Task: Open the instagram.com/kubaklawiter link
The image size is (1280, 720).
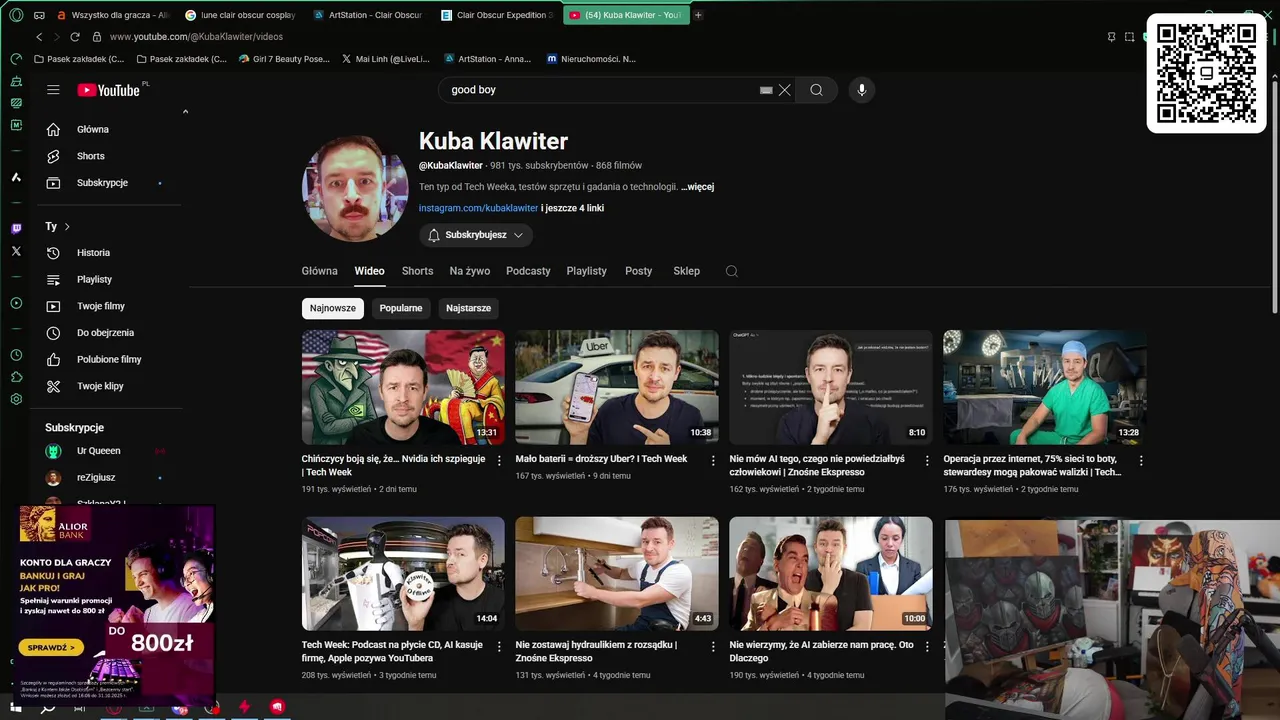Action: coord(478,208)
